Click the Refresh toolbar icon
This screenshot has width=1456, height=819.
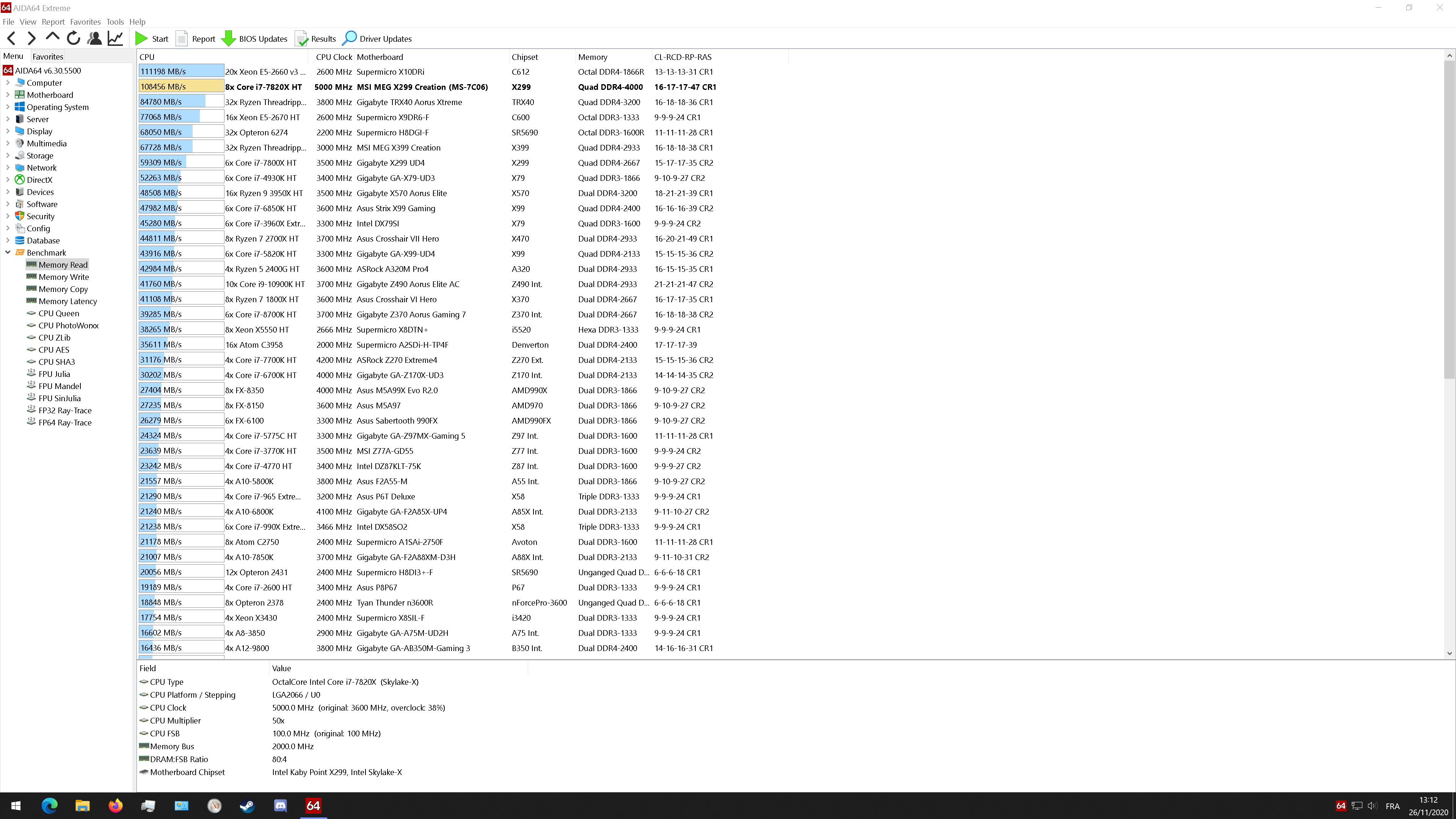tap(74, 38)
